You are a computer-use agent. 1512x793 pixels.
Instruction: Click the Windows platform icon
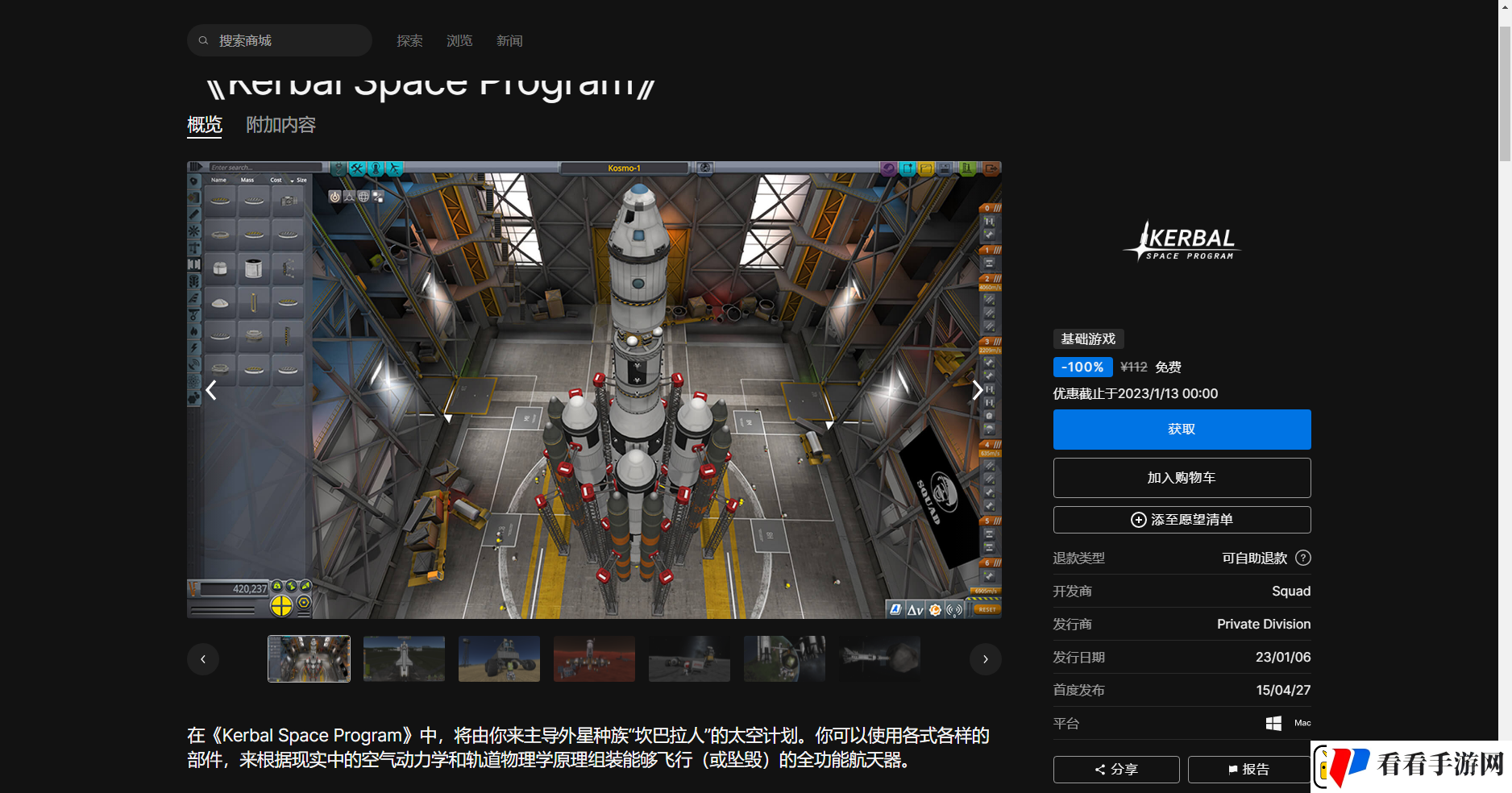click(x=1273, y=724)
